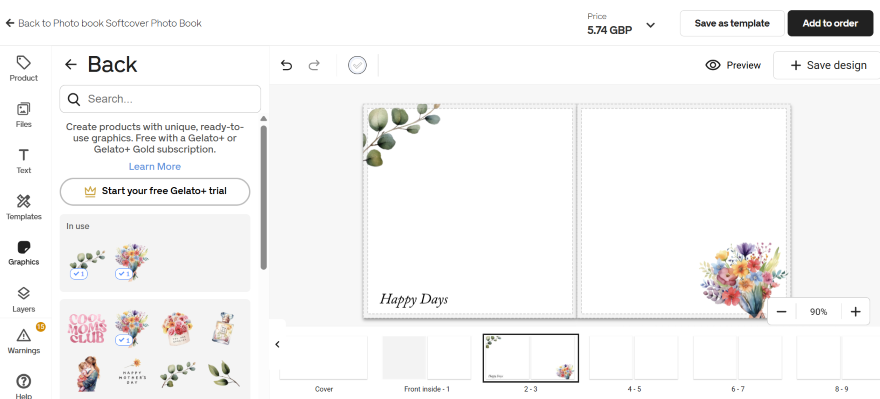The image size is (880, 399).
Task: Add the bouquet graphic next to Cool Moms Club
Action: (131, 328)
